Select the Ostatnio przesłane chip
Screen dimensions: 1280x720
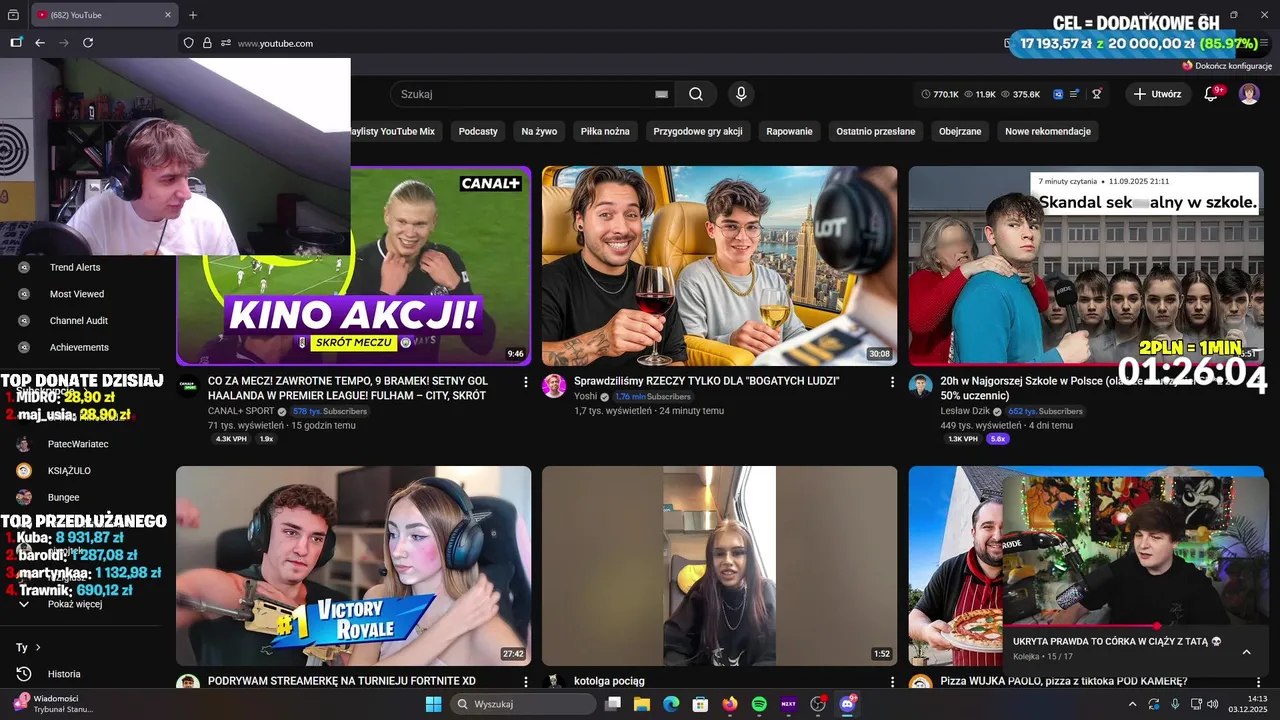[876, 131]
